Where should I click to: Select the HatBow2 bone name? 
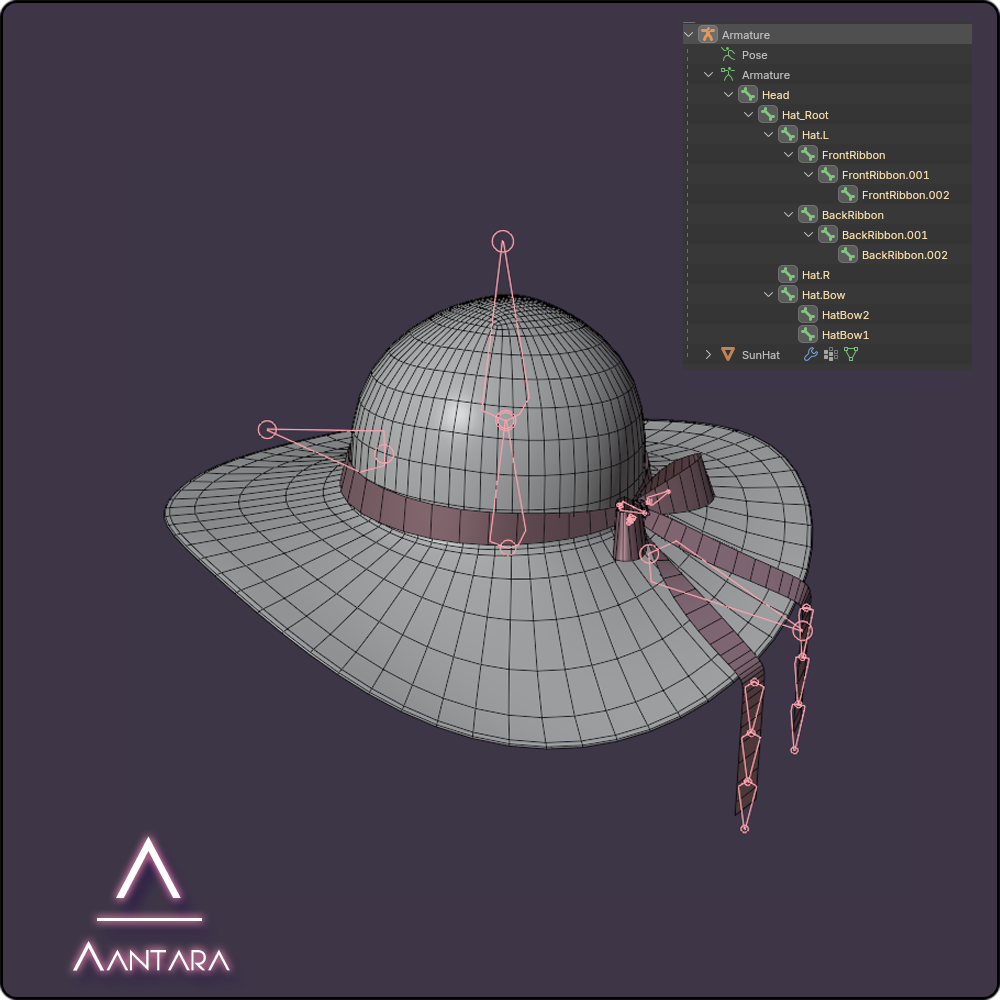pos(845,315)
